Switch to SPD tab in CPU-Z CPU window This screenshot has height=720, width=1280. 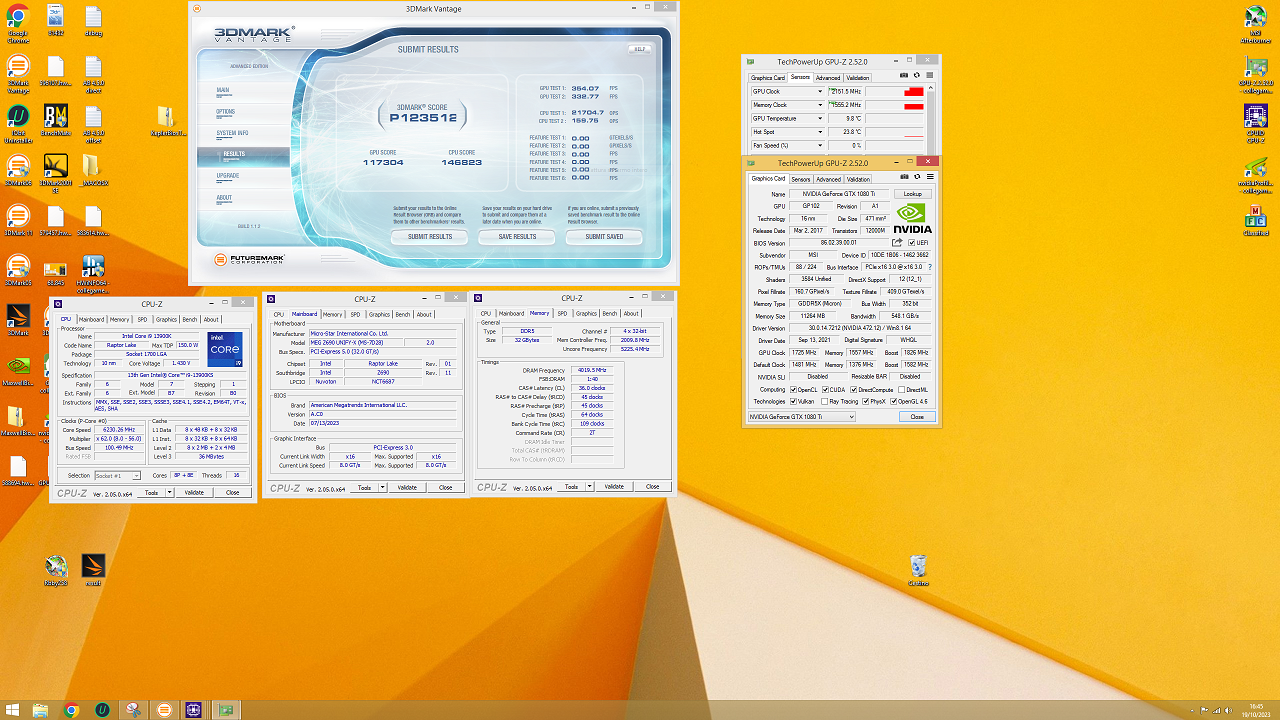tap(142, 319)
